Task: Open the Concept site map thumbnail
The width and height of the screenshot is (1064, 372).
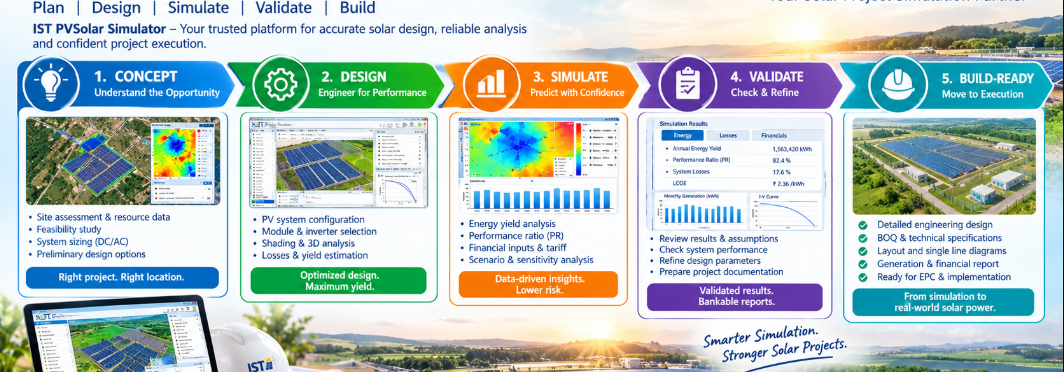Action: coord(123,161)
